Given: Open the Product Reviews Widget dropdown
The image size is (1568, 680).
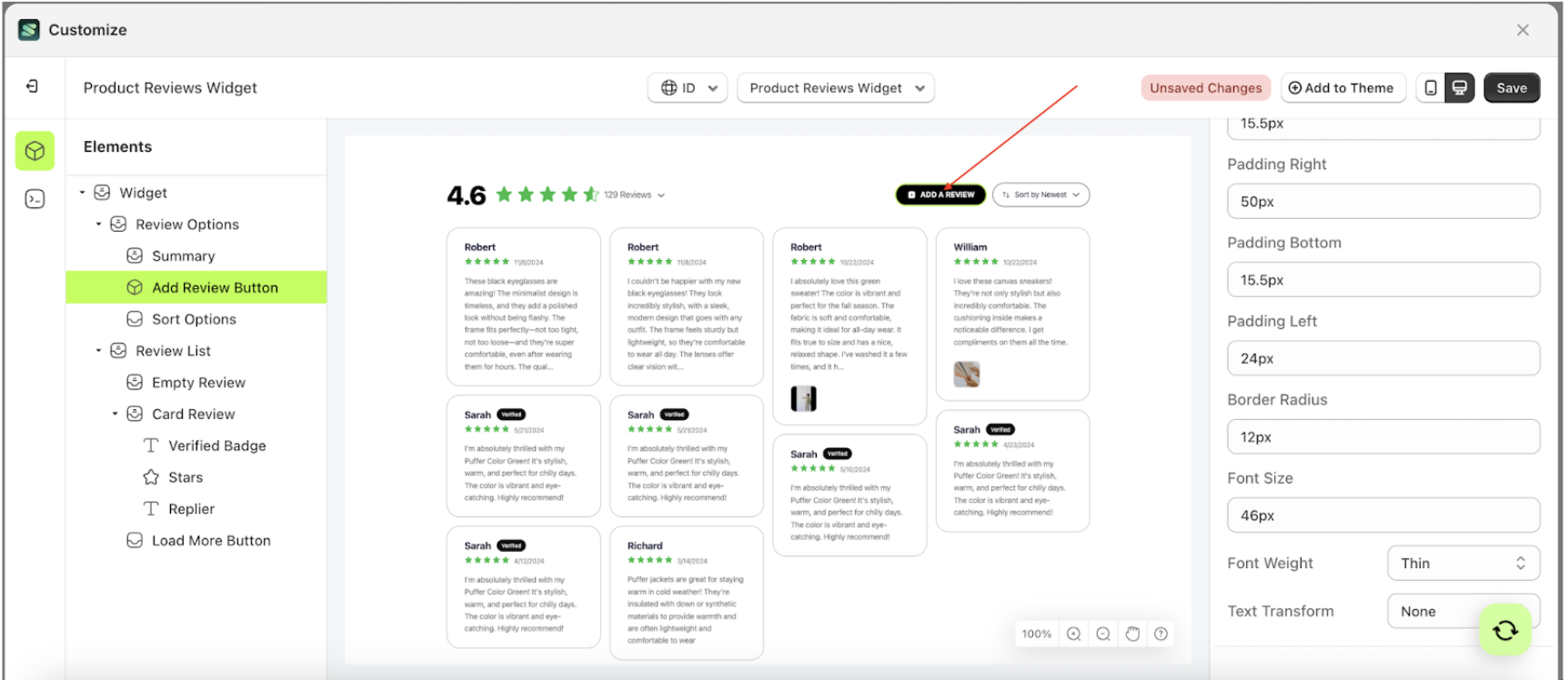Looking at the screenshot, I should (836, 88).
